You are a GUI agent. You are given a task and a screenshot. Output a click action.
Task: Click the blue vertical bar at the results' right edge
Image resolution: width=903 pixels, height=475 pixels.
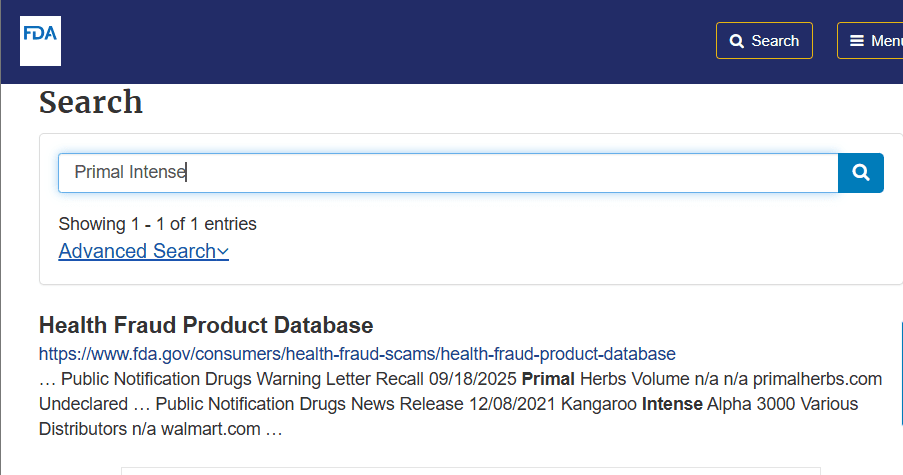tap(901, 366)
